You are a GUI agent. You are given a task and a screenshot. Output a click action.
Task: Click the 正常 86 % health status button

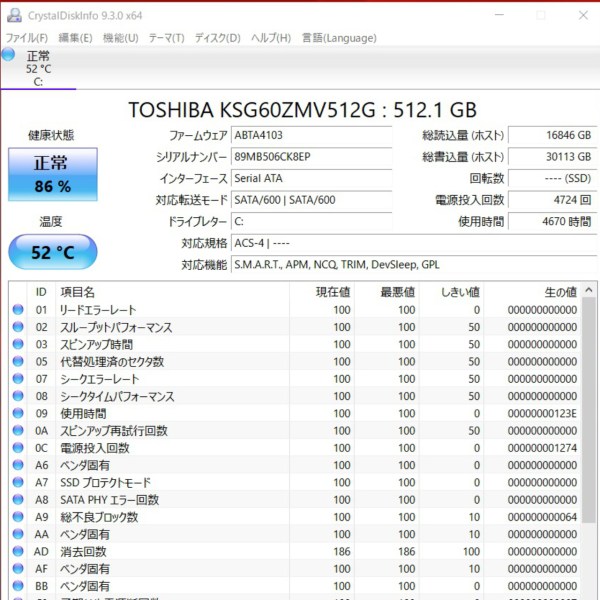click(53, 174)
